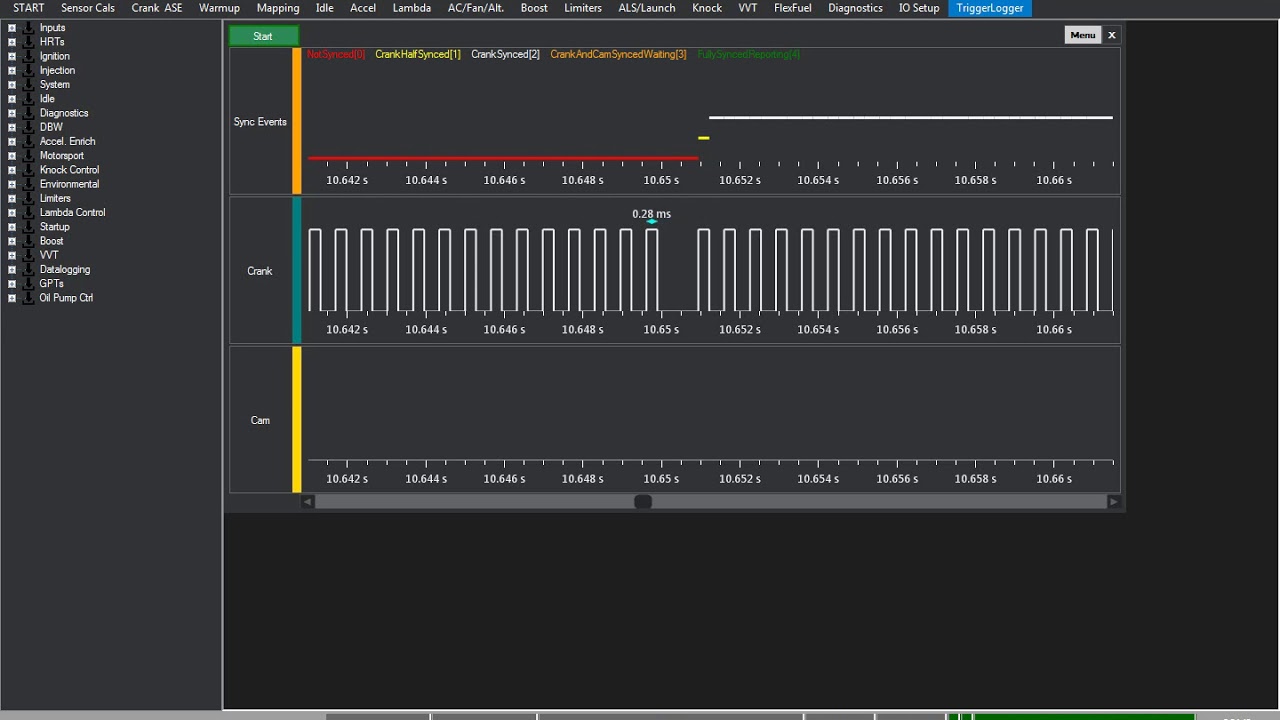Click the Diagnostics tree download icon
Image resolution: width=1280 pixels, height=720 pixels.
pos(27,113)
